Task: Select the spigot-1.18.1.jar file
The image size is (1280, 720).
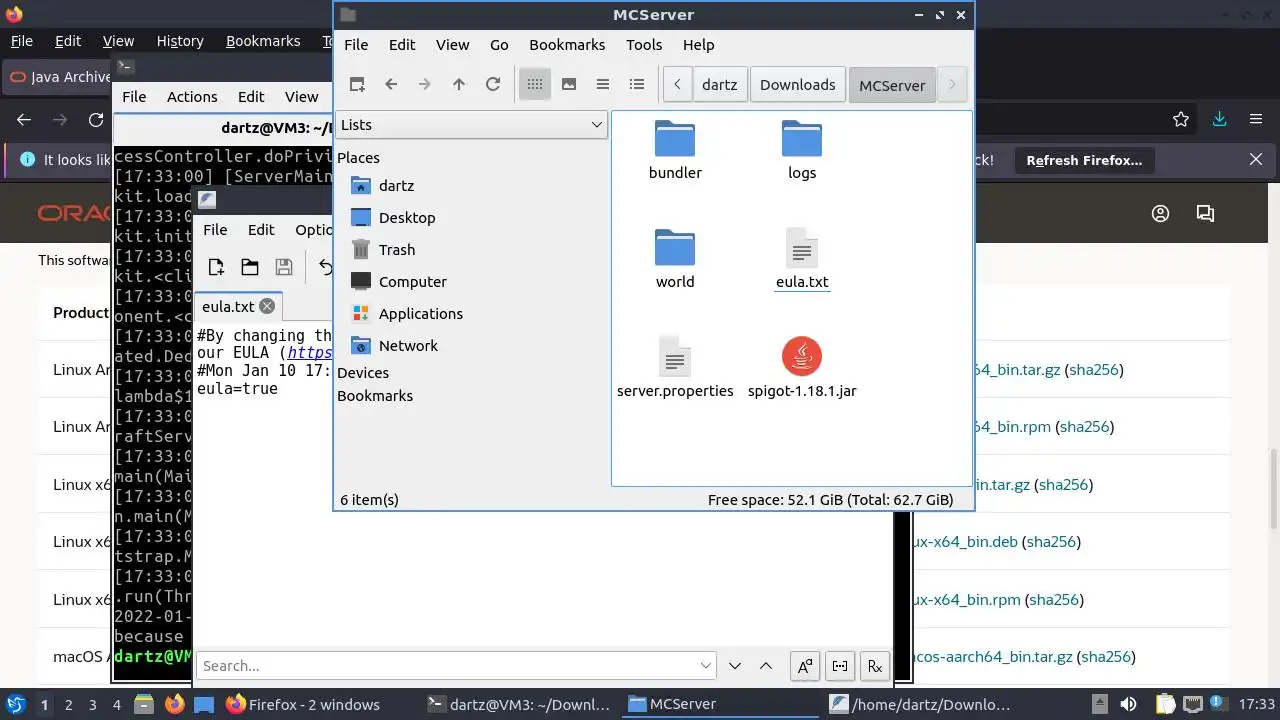Action: point(802,368)
